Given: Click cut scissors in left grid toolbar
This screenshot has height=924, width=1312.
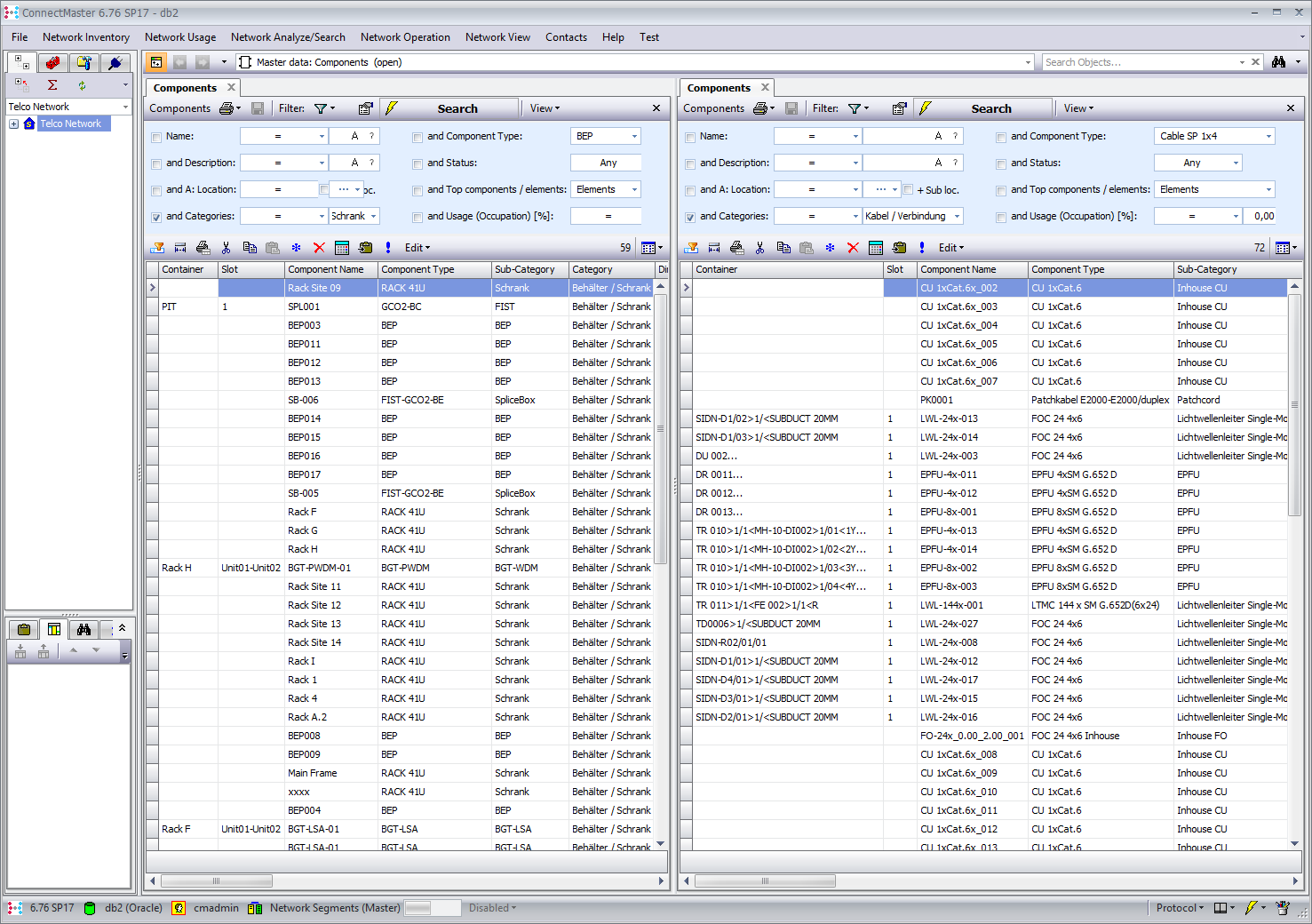Looking at the screenshot, I should 227,248.
